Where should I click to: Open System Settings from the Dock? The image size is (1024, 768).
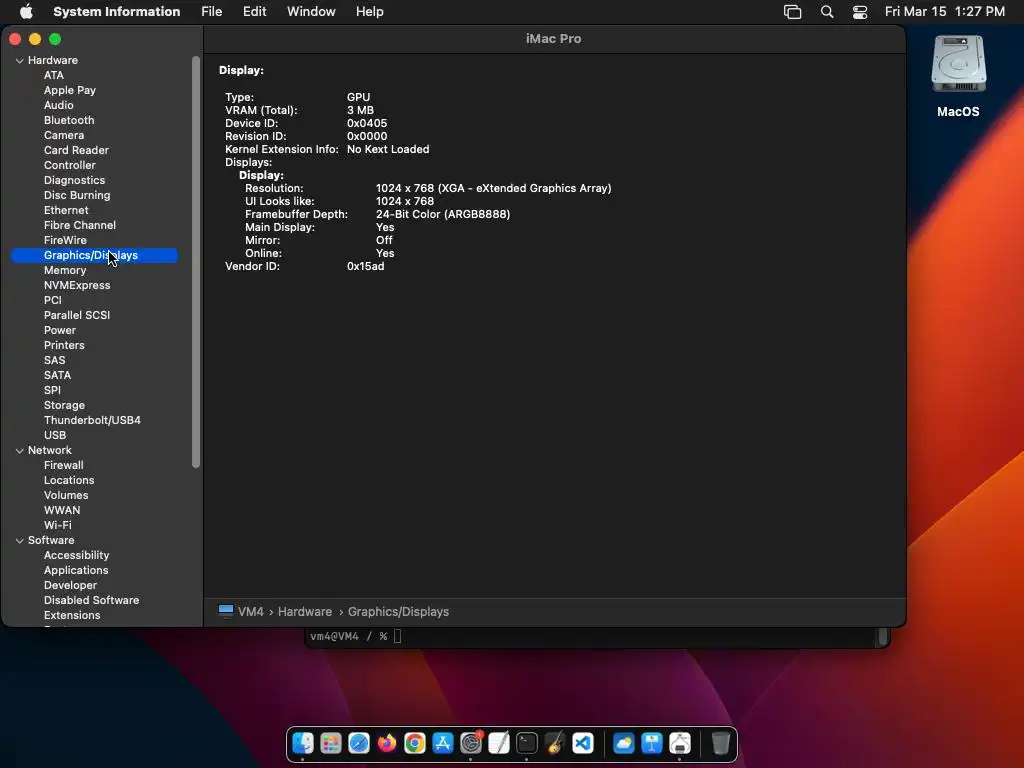click(x=471, y=743)
